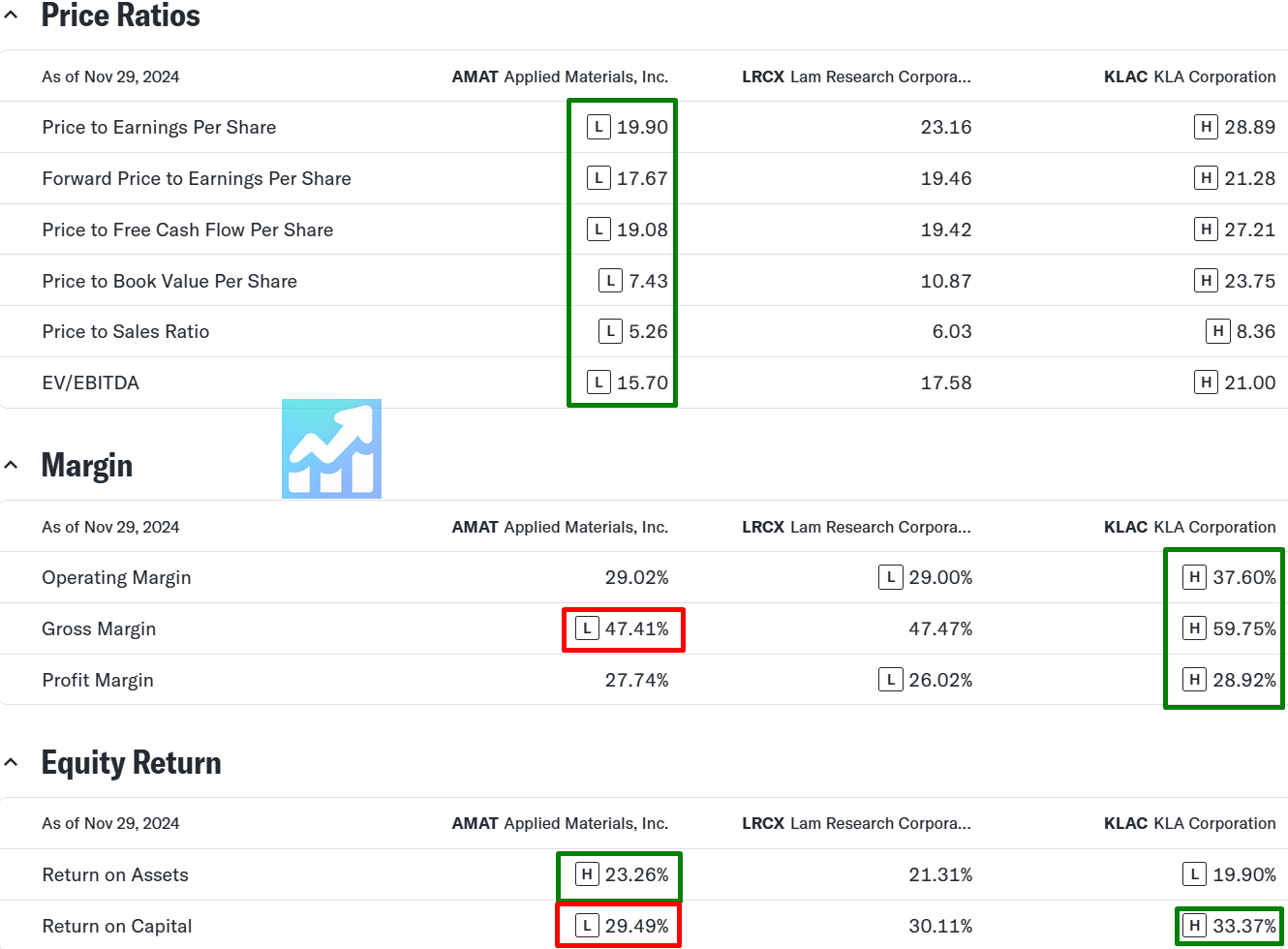Screen dimensions: 1288x949
Task: Click H badge next to KLAC 21.00
Action: pyautogui.click(x=1206, y=383)
